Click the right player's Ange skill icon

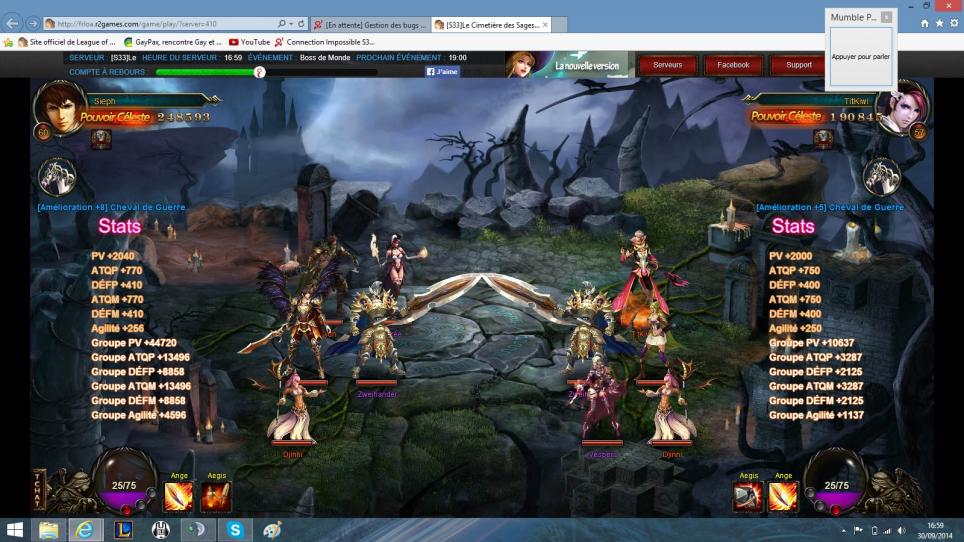click(783, 496)
